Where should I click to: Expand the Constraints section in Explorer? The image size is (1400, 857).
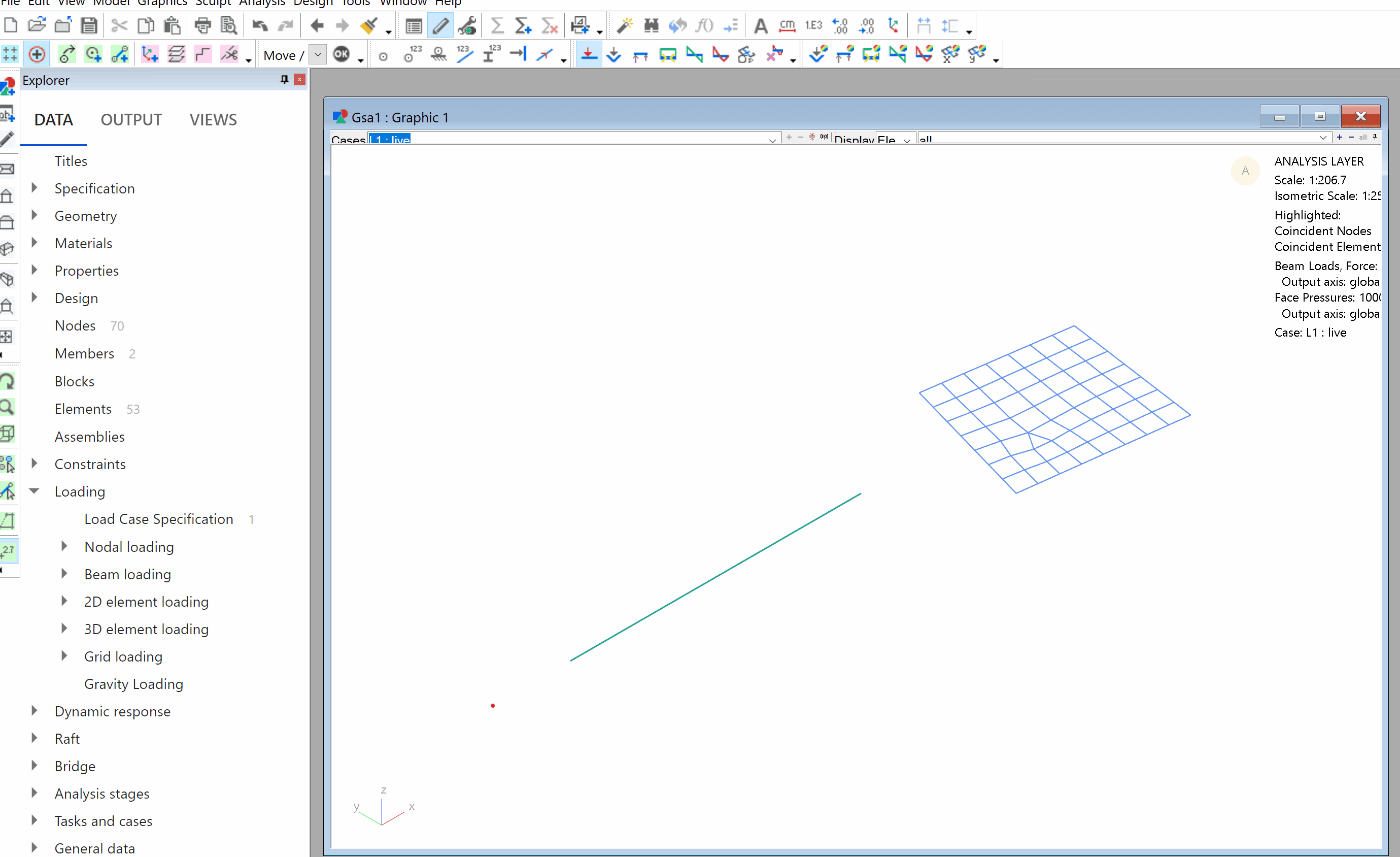pyautogui.click(x=35, y=463)
